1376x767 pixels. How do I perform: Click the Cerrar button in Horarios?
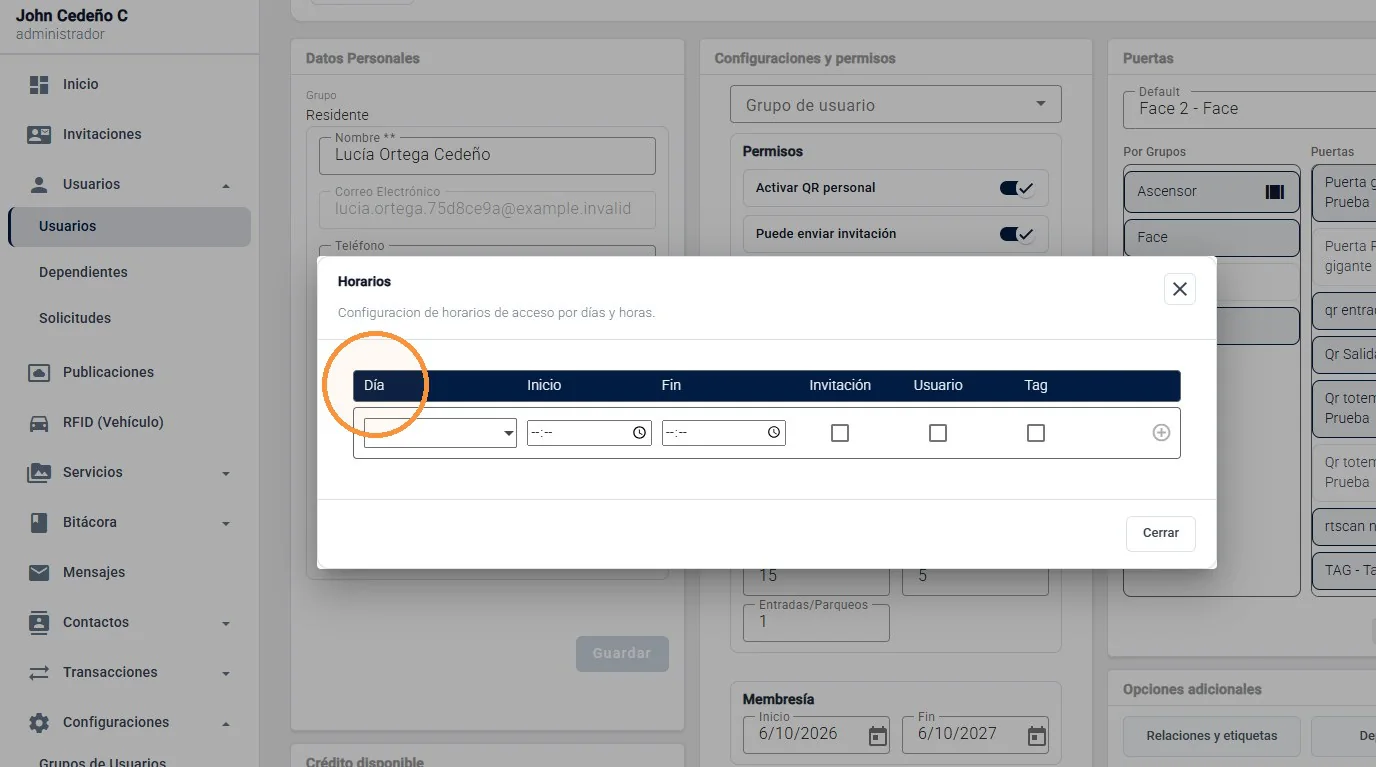pyautogui.click(x=1160, y=533)
